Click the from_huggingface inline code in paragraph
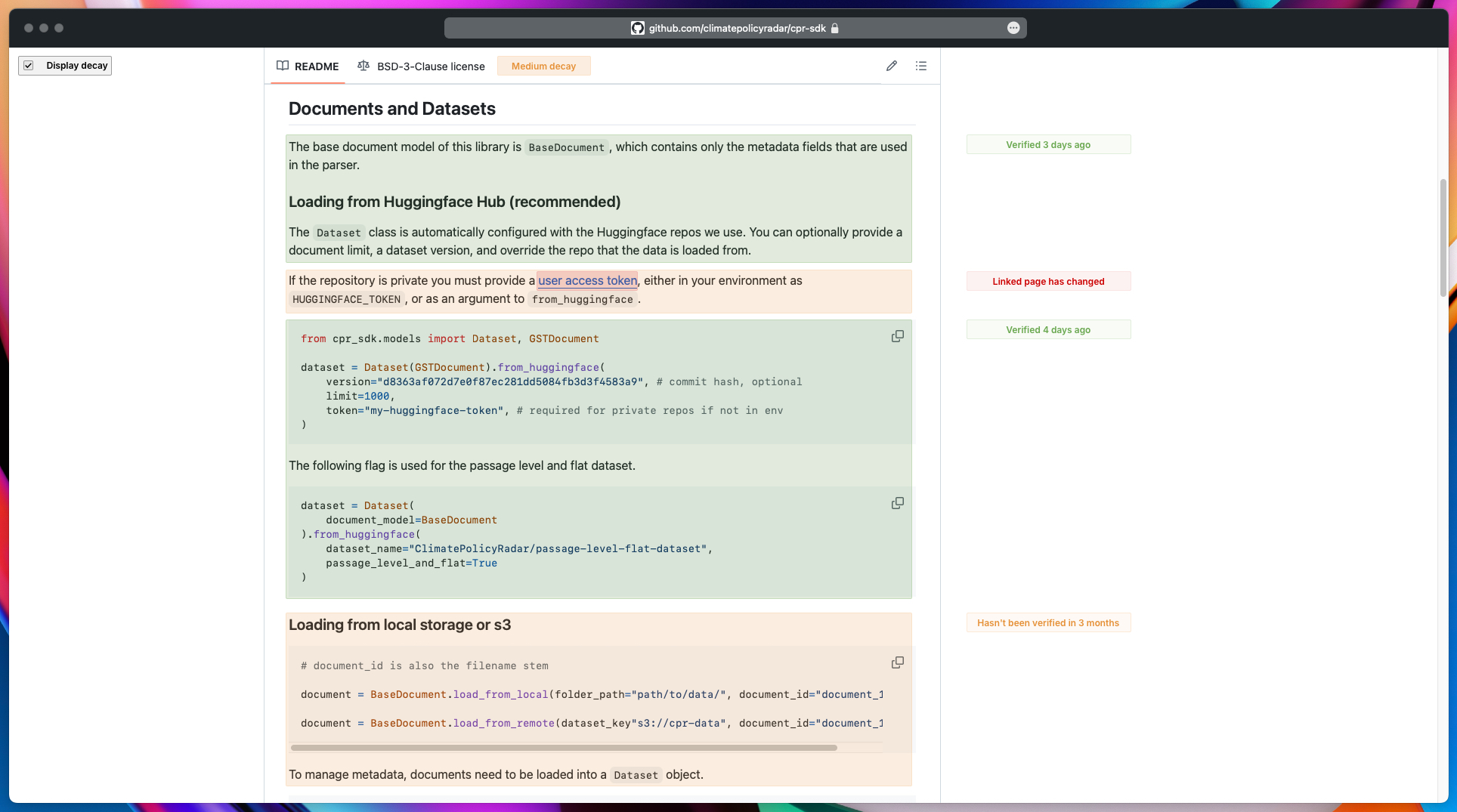This screenshot has height=812, width=1457. pos(583,300)
